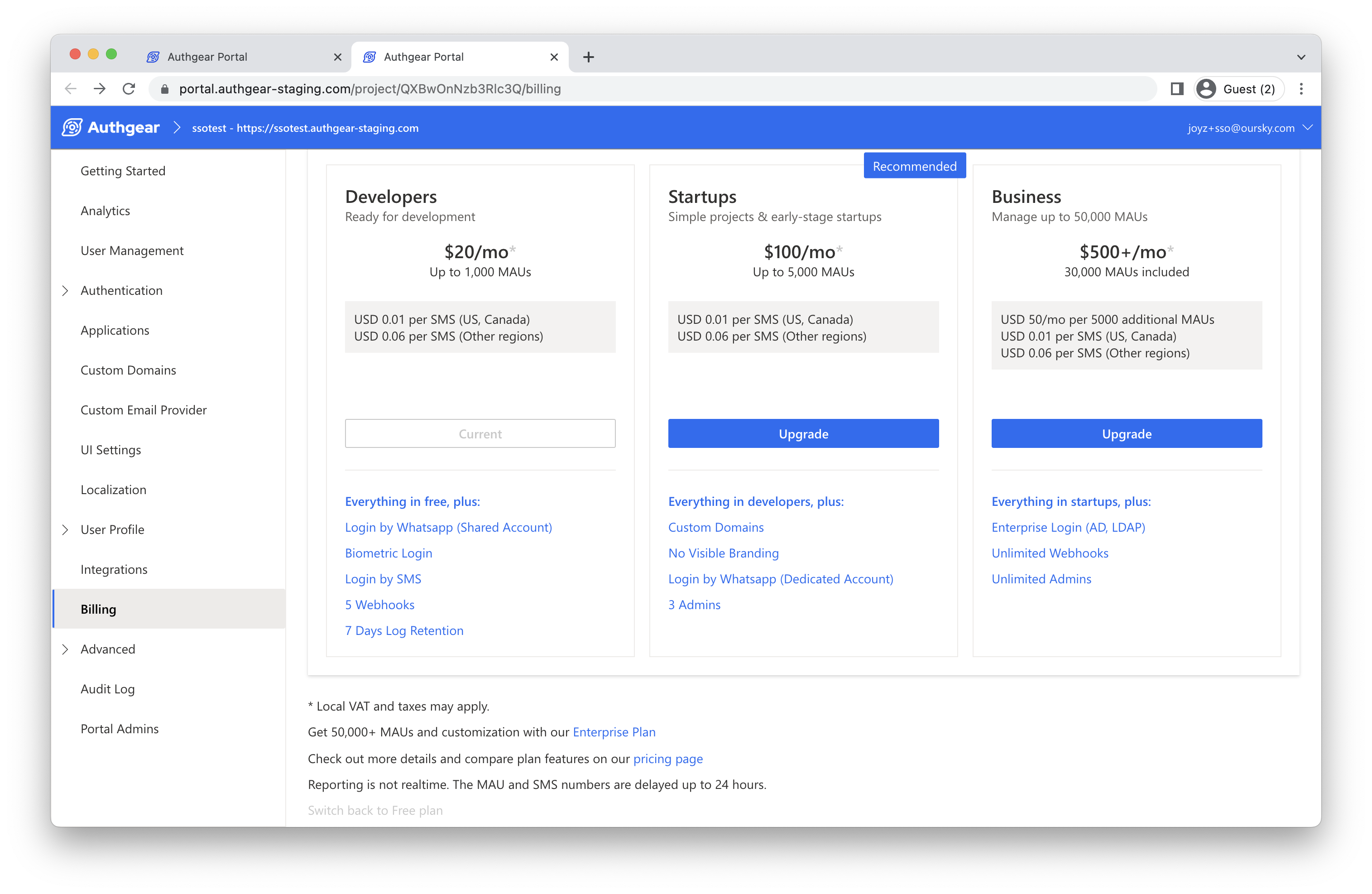Reload the current page
The width and height of the screenshot is (1372, 894).
[129, 89]
